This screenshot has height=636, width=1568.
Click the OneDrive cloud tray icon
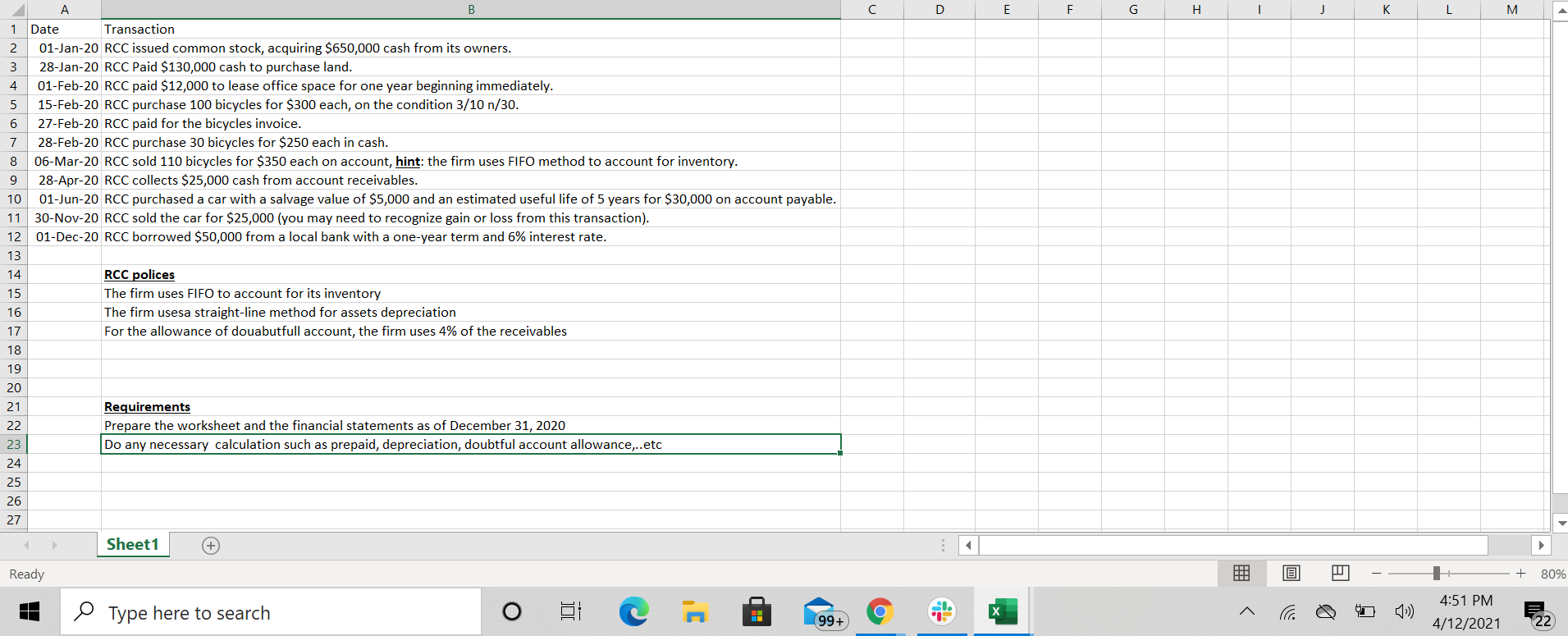(x=1326, y=612)
